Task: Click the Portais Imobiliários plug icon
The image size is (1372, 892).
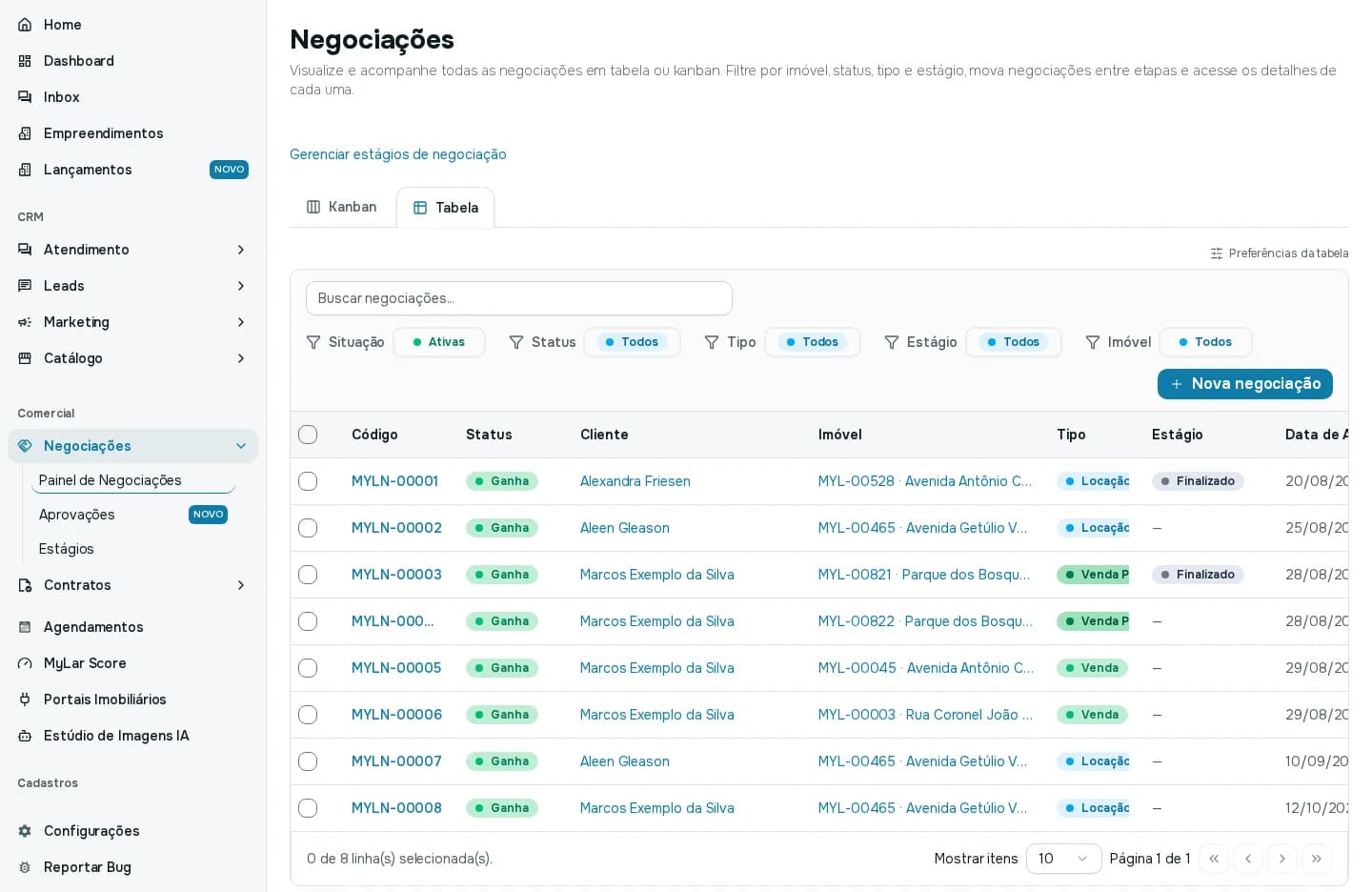Action: click(x=25, y=699)
